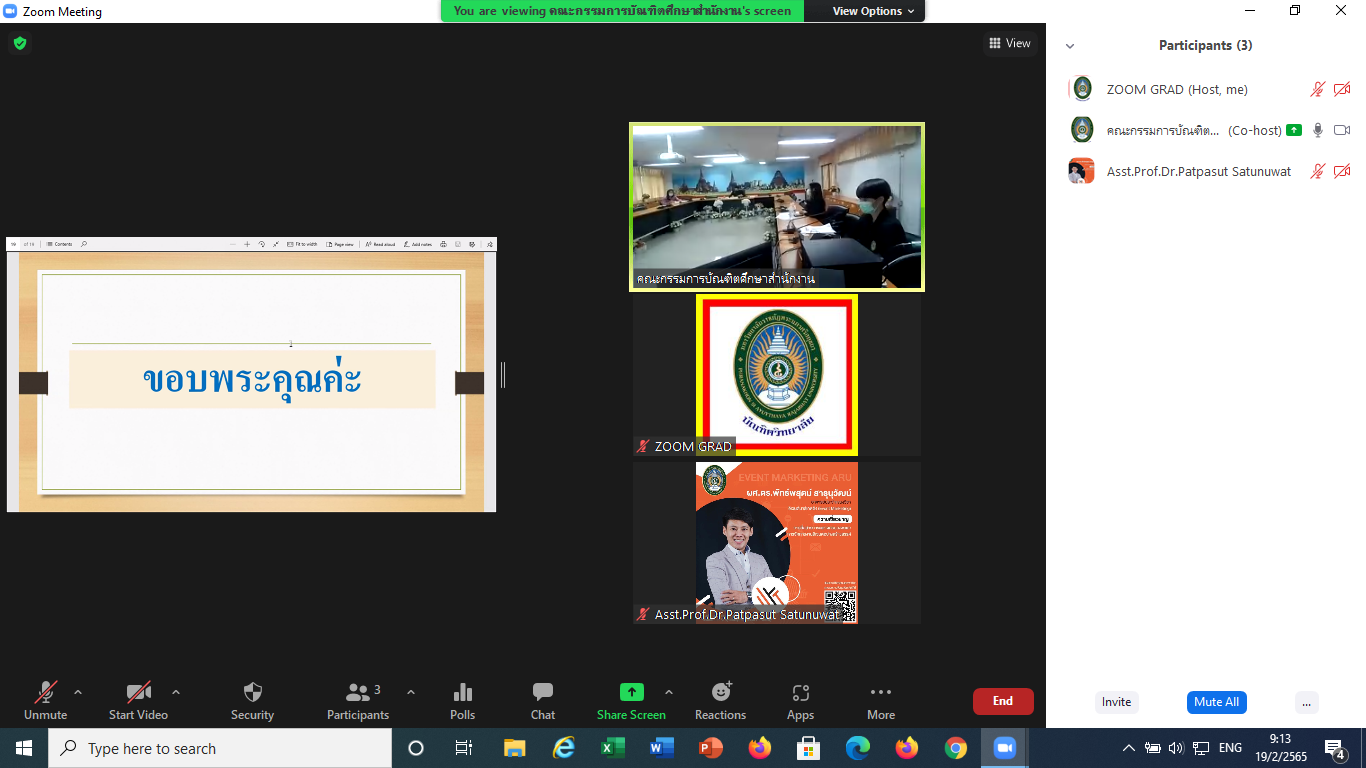Expand audio options arrow beside Unmute

78,692
